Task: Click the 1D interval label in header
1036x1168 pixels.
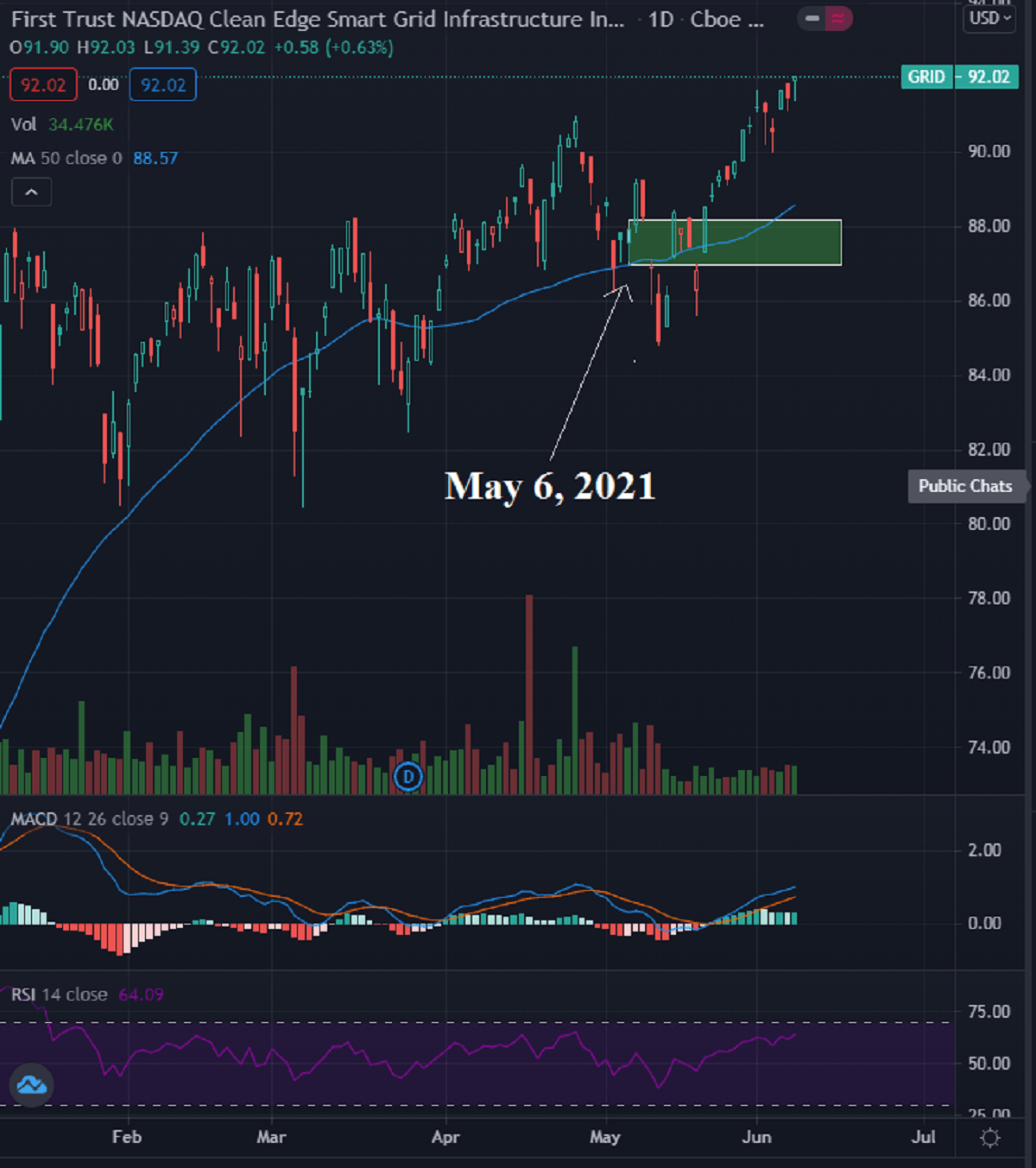Action: [x=660, y=20]
